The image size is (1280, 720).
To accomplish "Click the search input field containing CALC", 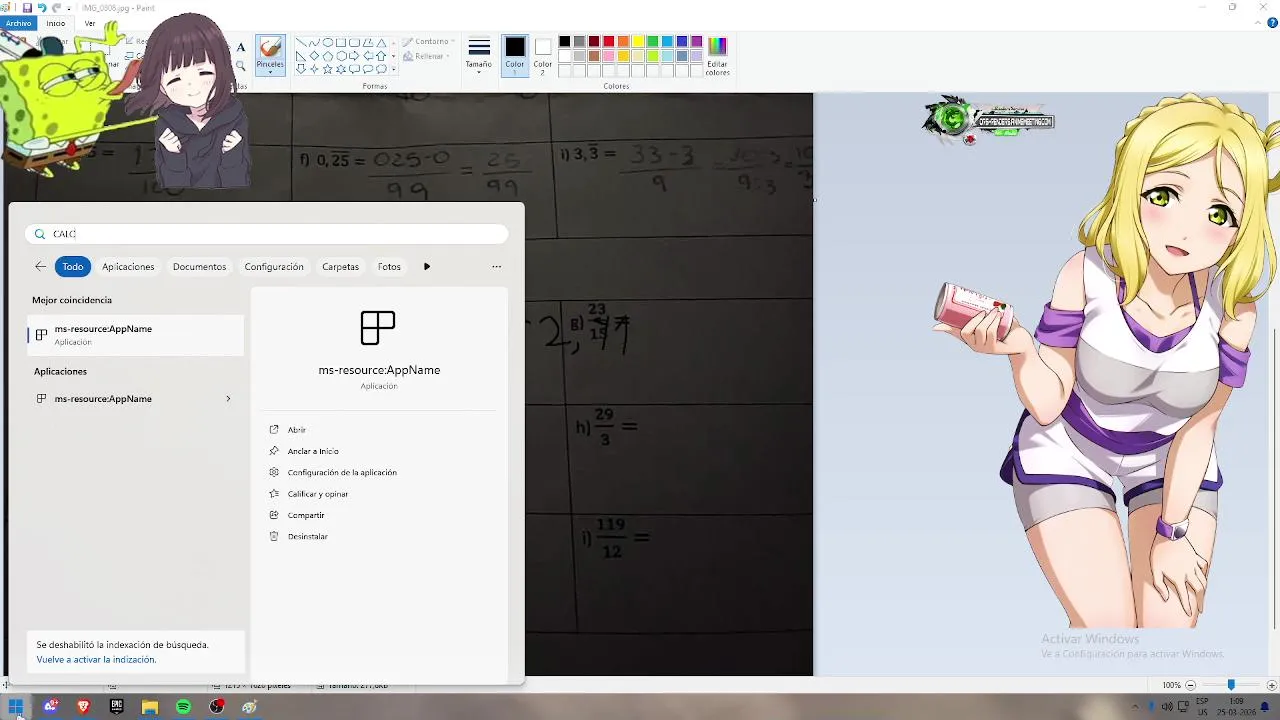I will tap(267, 234).
